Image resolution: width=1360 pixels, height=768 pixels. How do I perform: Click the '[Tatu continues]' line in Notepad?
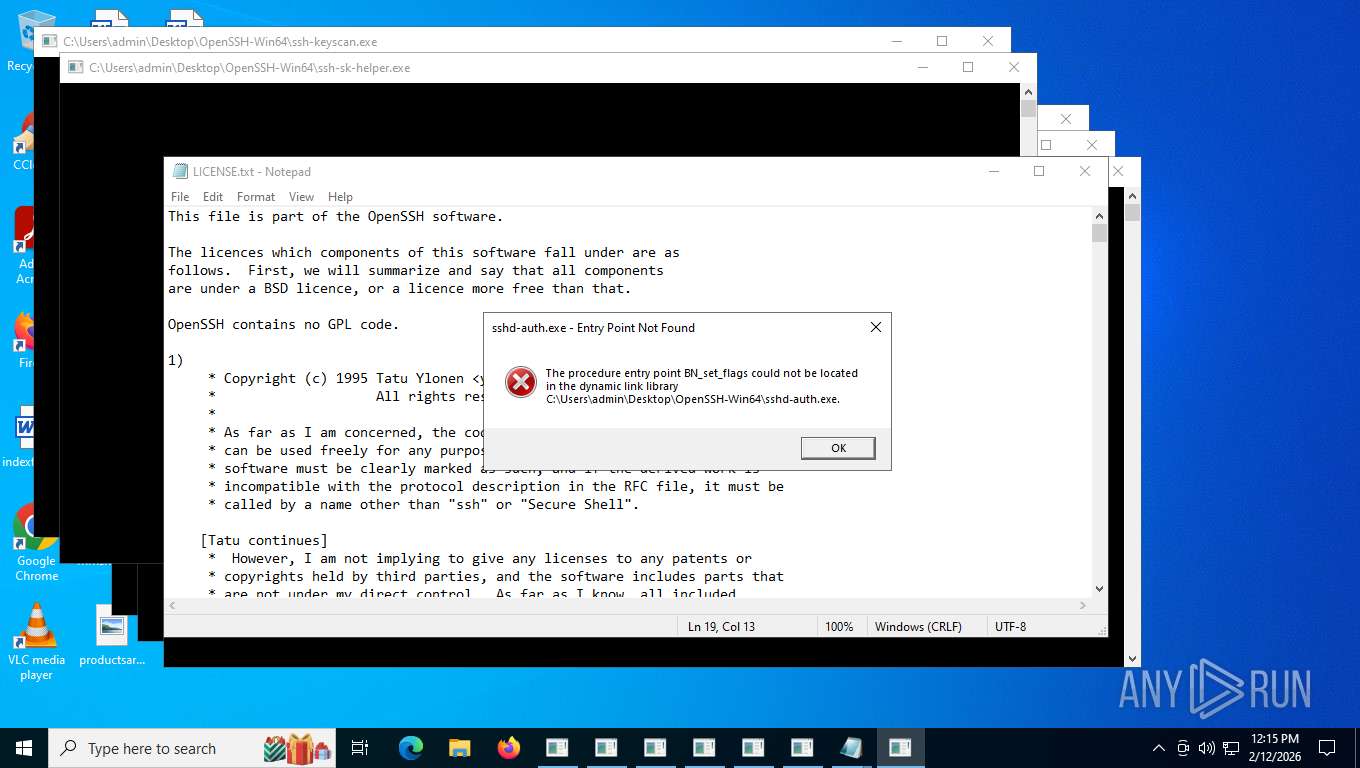264,540
